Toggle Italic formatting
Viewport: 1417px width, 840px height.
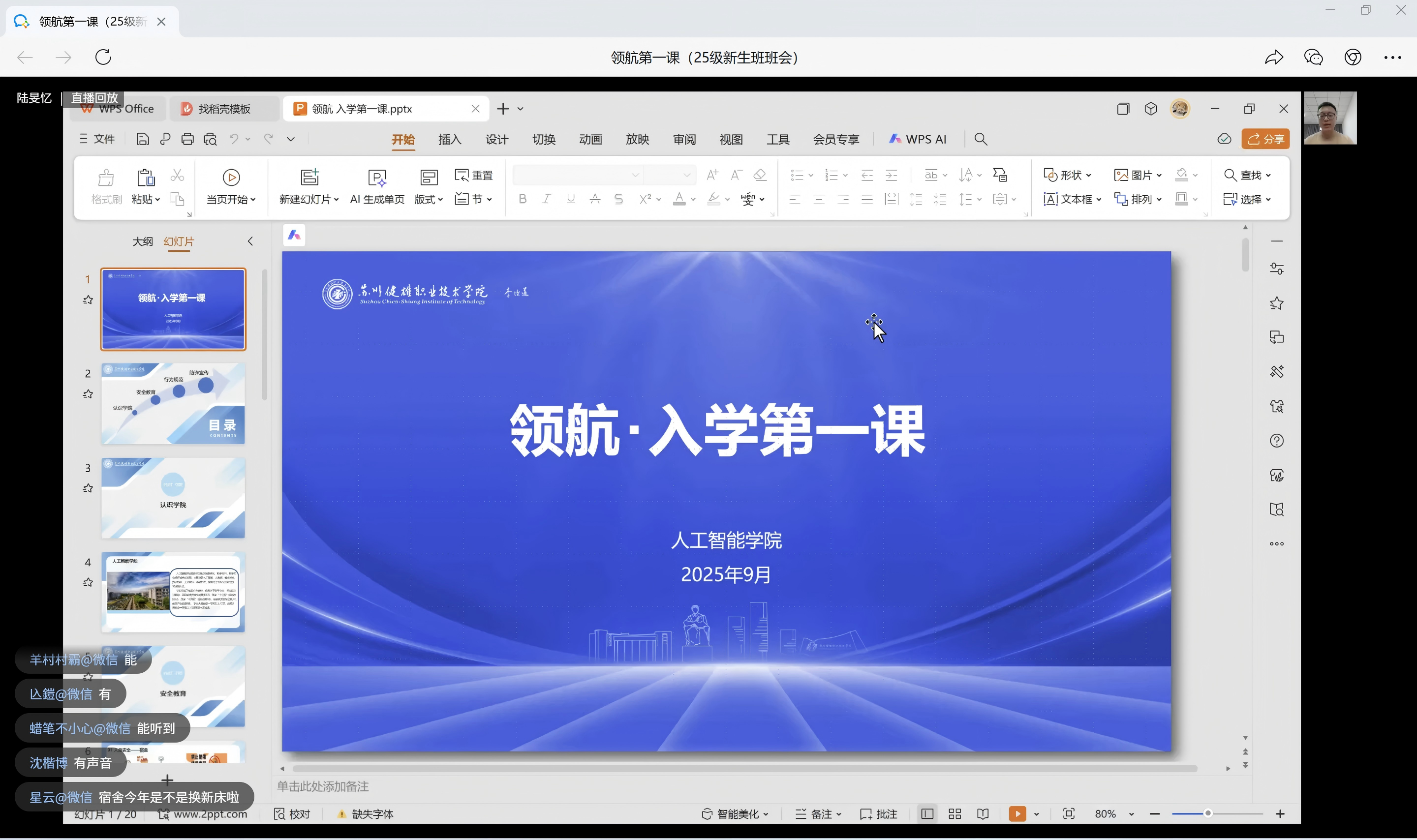coord(546,199)
